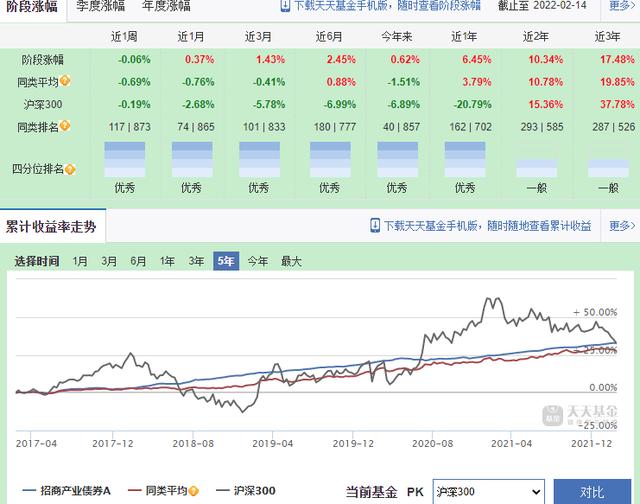Click 近1周 column header
The image size is (640, 504).
(x=124, y=37)
